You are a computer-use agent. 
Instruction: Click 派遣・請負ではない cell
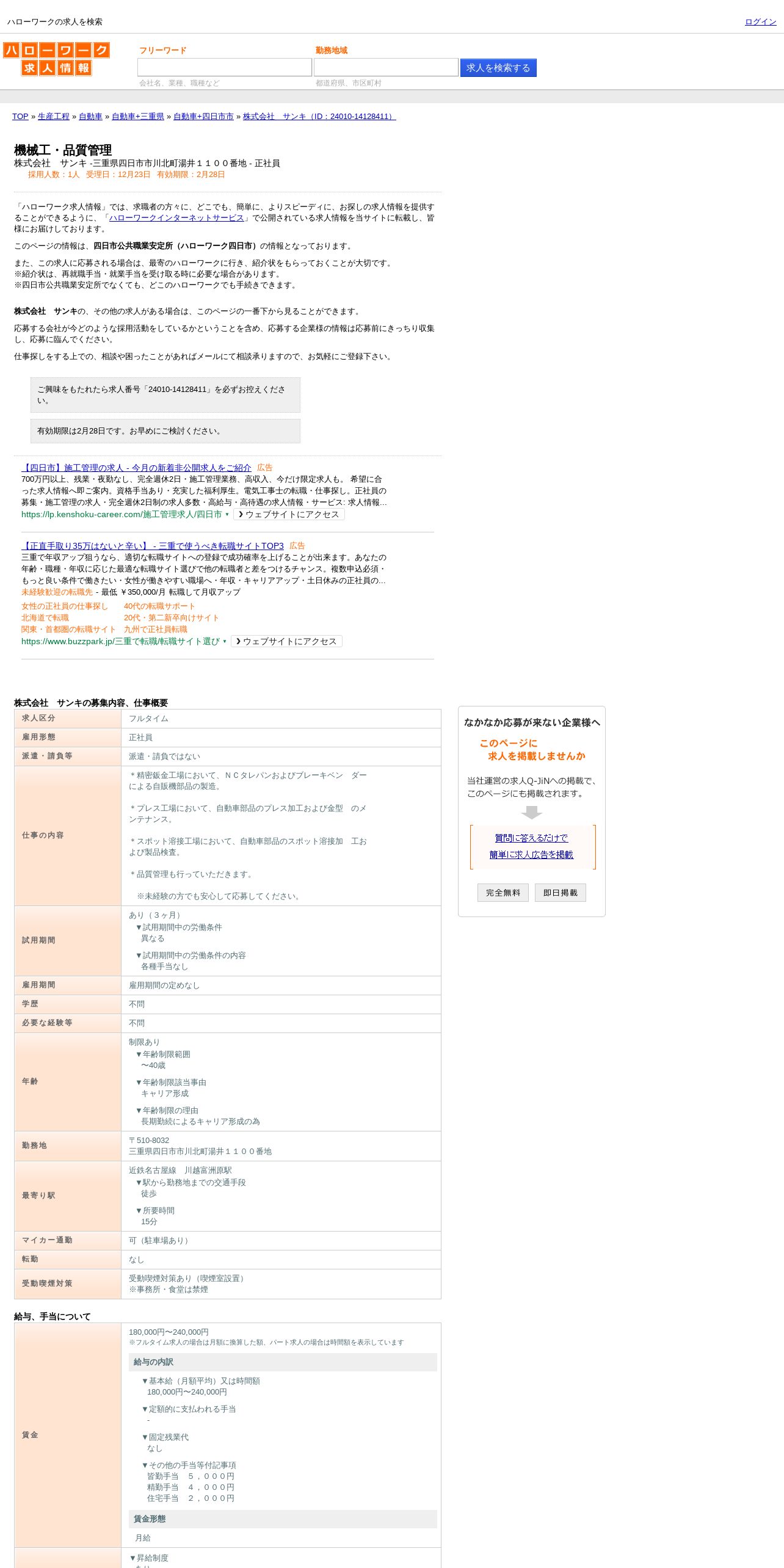(164, 757)
